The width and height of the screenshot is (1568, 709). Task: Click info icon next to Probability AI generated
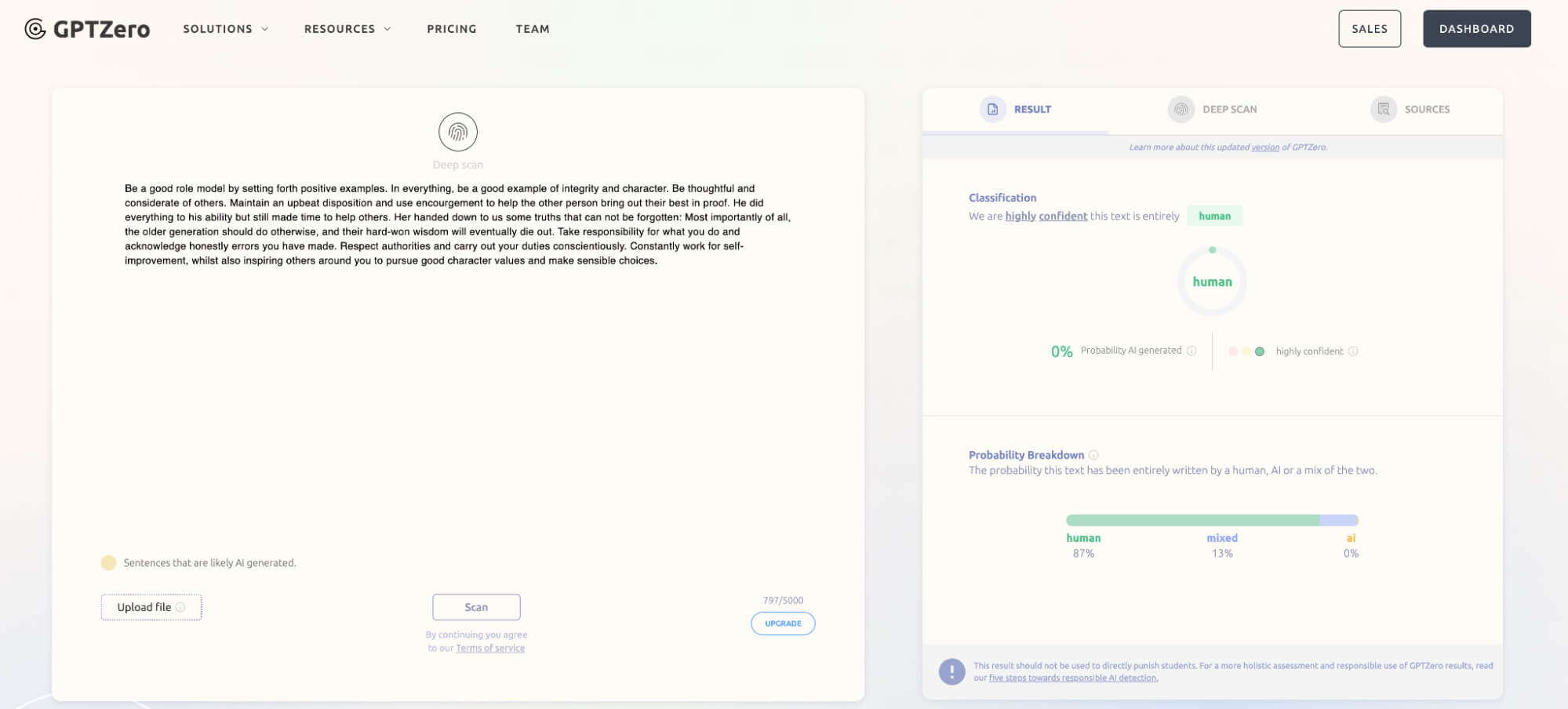coord(1191,351)
